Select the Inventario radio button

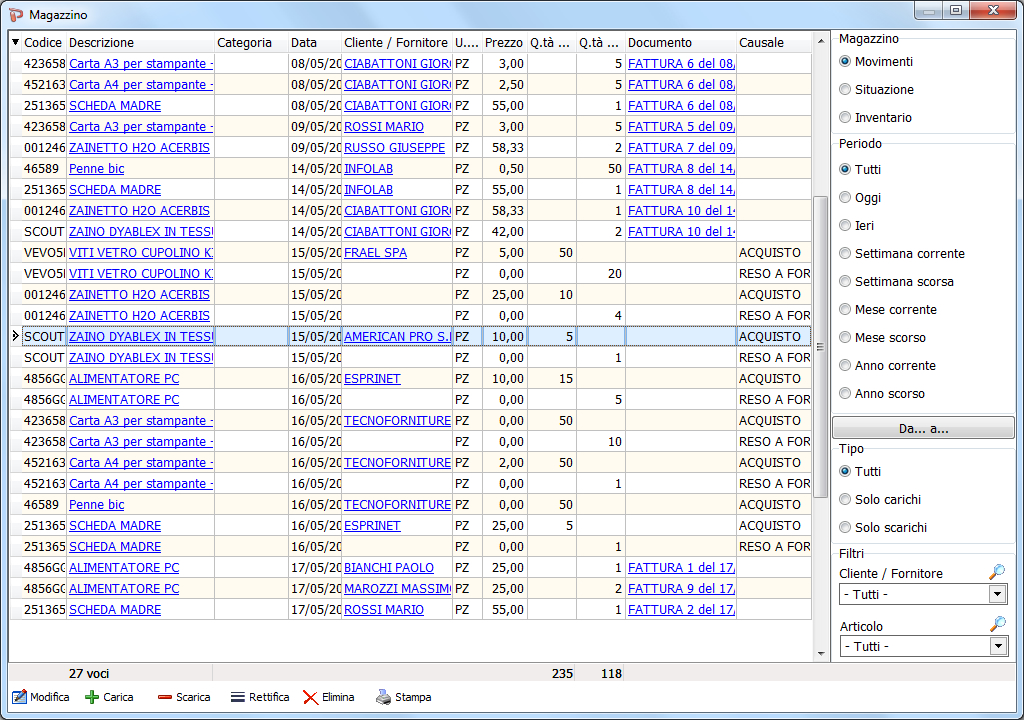(845, 118)
